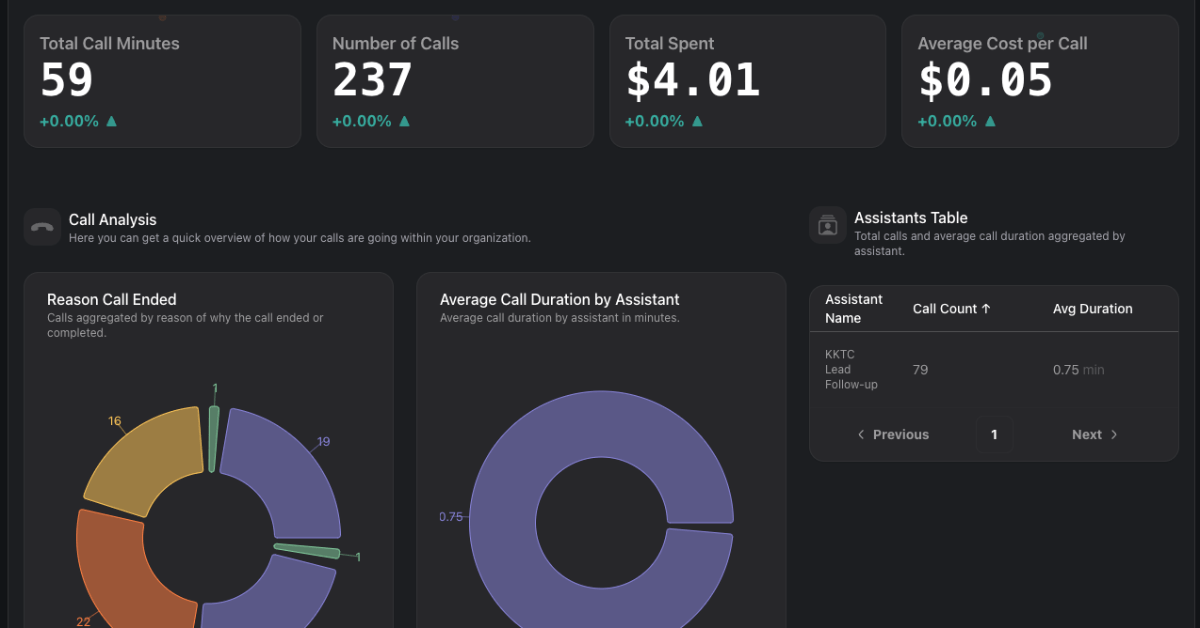Click green trend arrow under Average Cost per Call
This screenshot has width=1200, height=628.
point(990,121)
